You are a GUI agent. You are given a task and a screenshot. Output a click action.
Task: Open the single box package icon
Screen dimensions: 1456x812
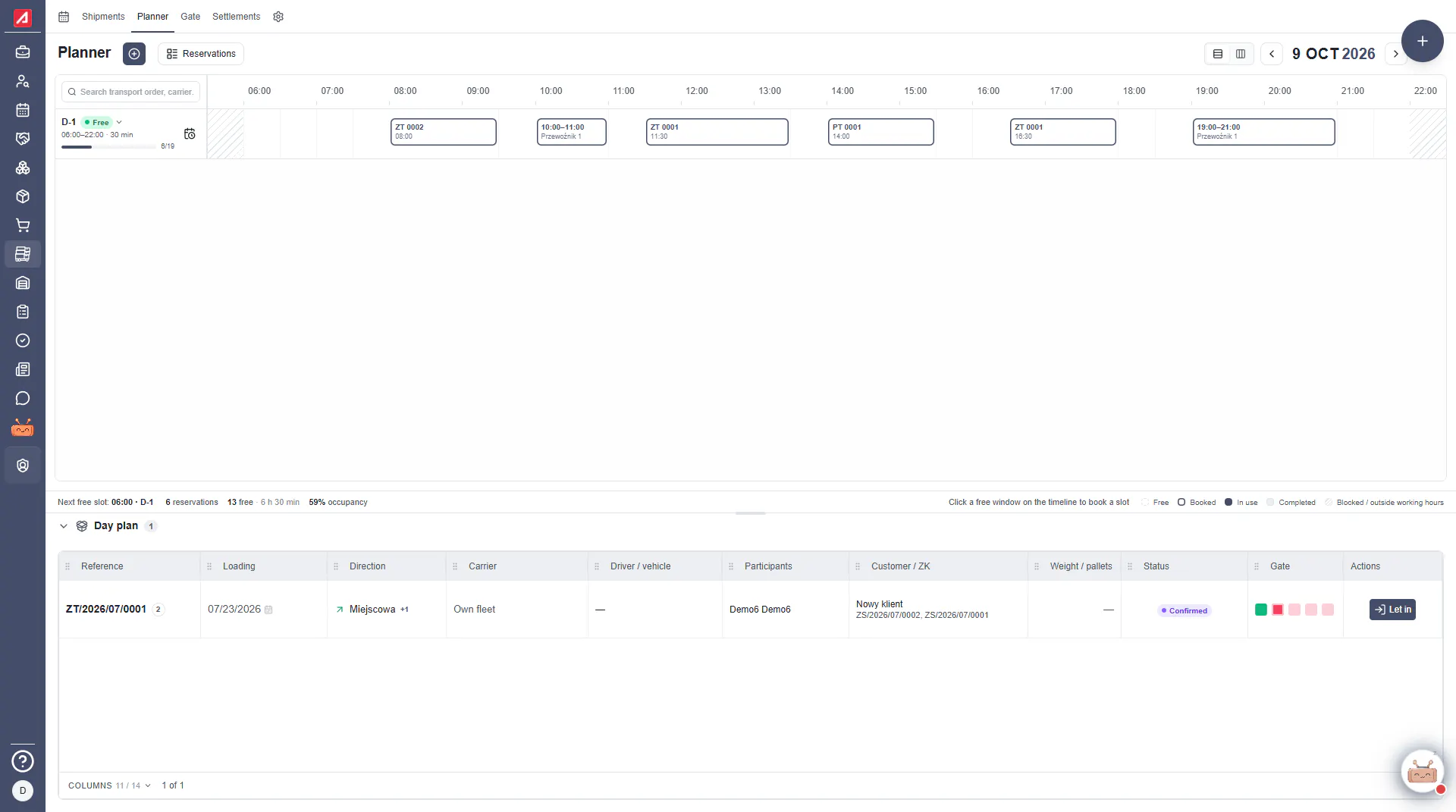point(23,196)
